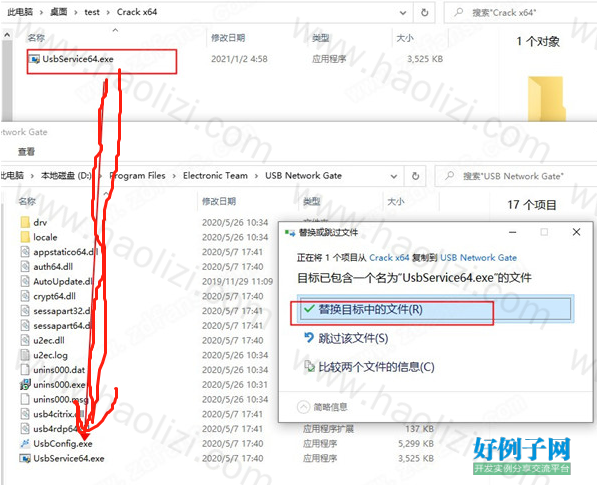Sort by 修改日期 column in USB Network Gate window
Screen dimensions: 597x485
[x=219, y=201]
